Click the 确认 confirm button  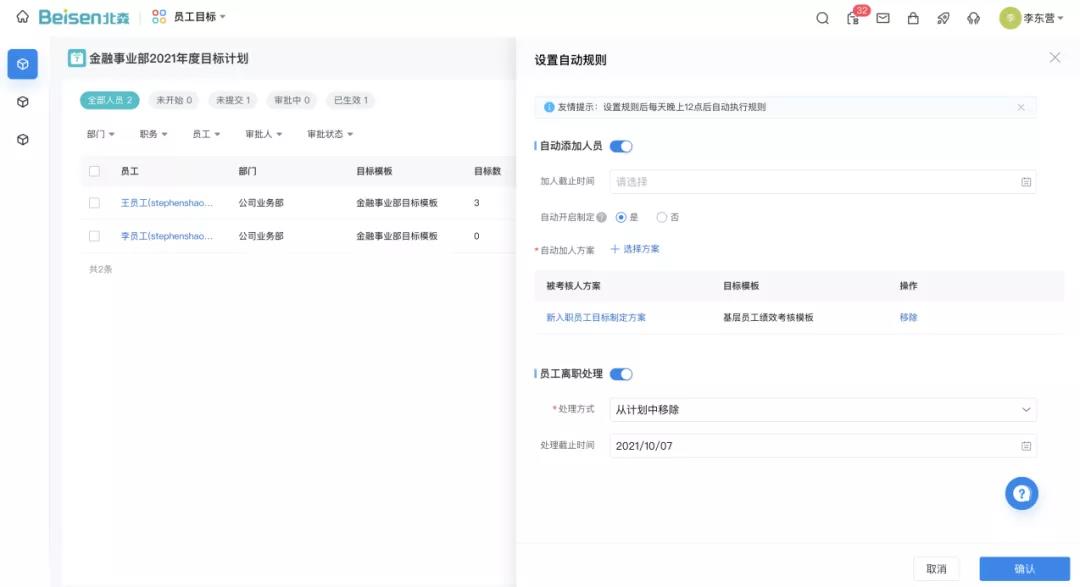1024,567
